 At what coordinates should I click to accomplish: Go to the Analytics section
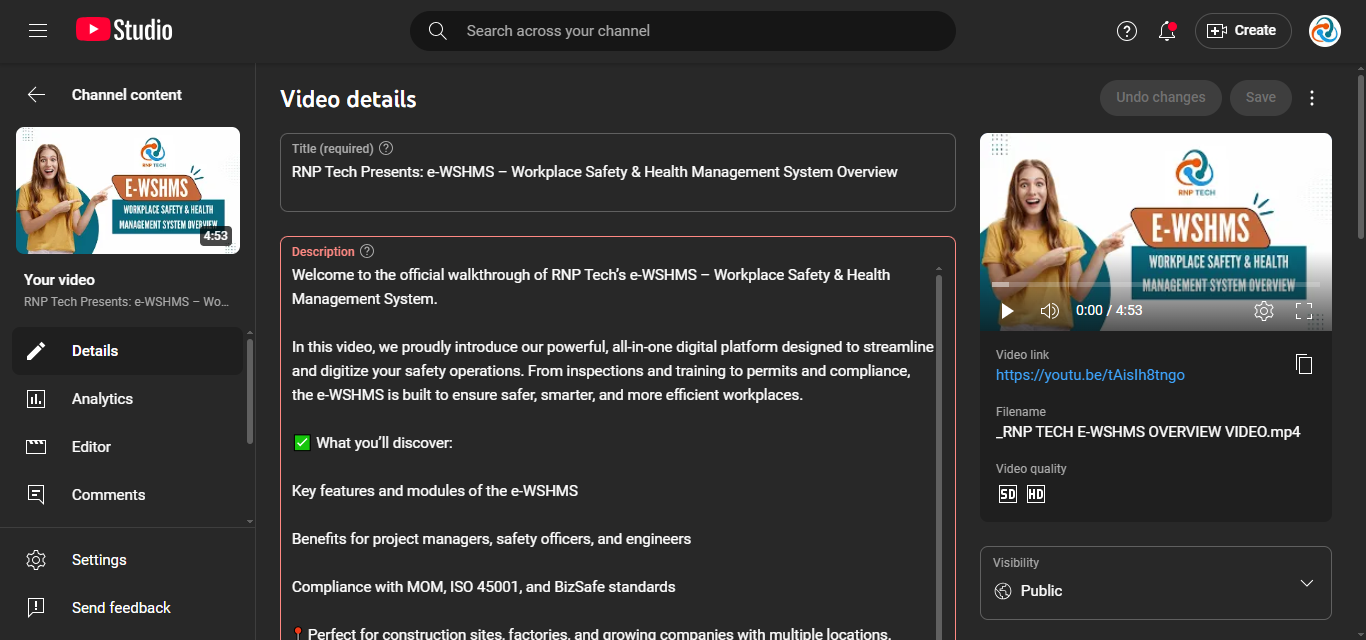[102, 399]
